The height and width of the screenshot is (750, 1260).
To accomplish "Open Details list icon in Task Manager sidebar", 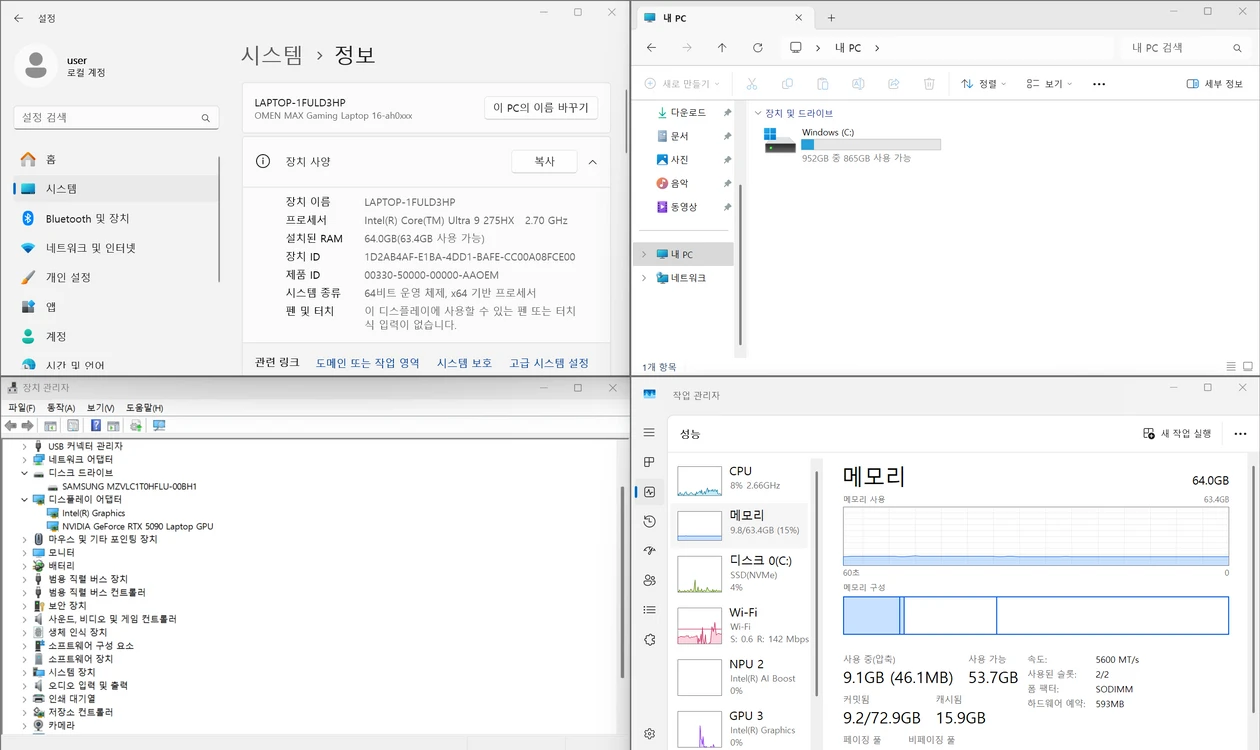I will (649, 610).
